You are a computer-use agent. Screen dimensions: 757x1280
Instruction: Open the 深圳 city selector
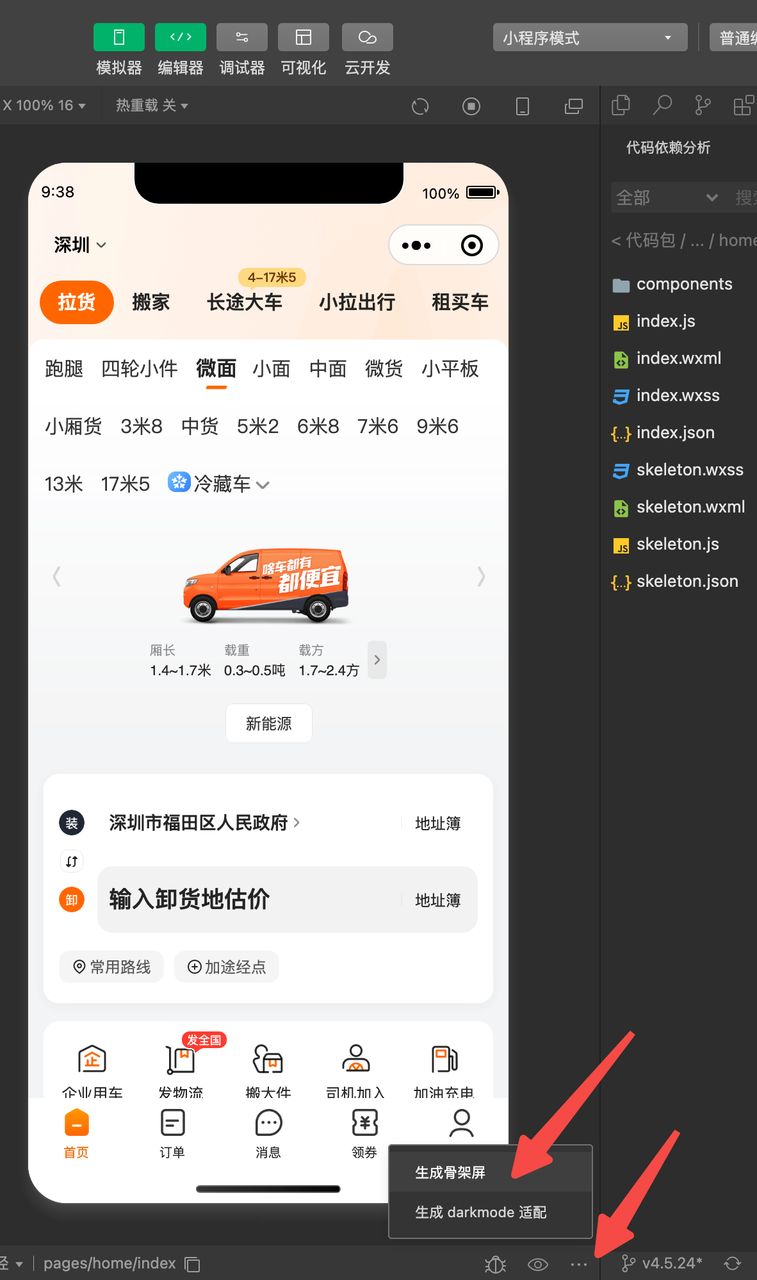coord(80,245)
